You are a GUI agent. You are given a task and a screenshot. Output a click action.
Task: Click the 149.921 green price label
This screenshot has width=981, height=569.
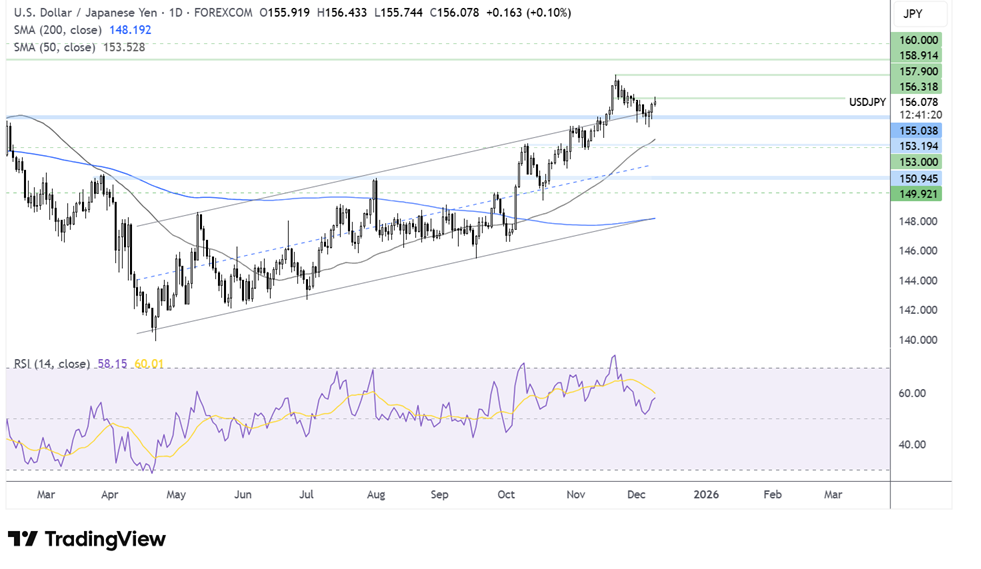pyautogui.click(x=918, y=193)
